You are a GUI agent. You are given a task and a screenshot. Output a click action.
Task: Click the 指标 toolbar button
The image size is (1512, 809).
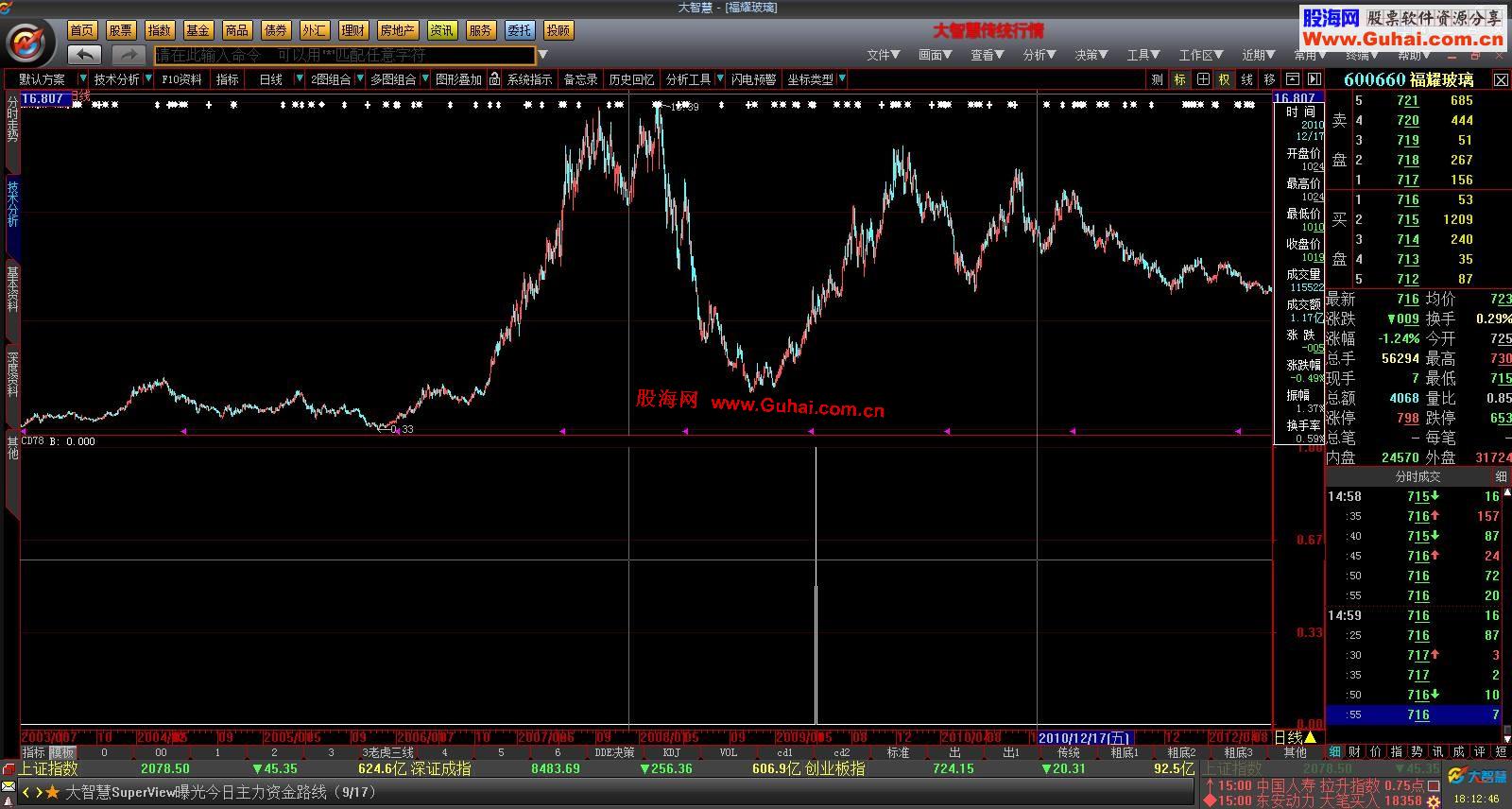point(227,79)
